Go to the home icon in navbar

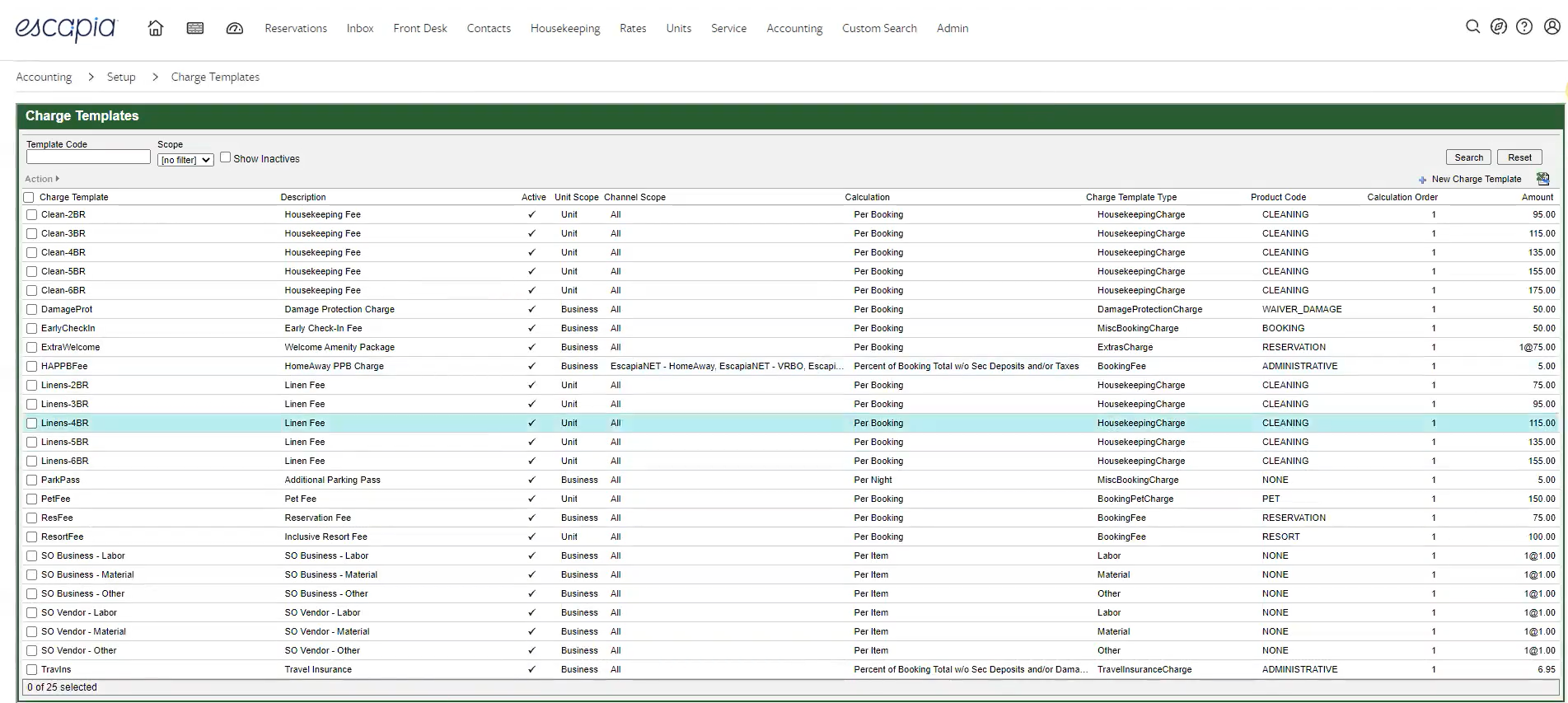[x=155, y=28]
